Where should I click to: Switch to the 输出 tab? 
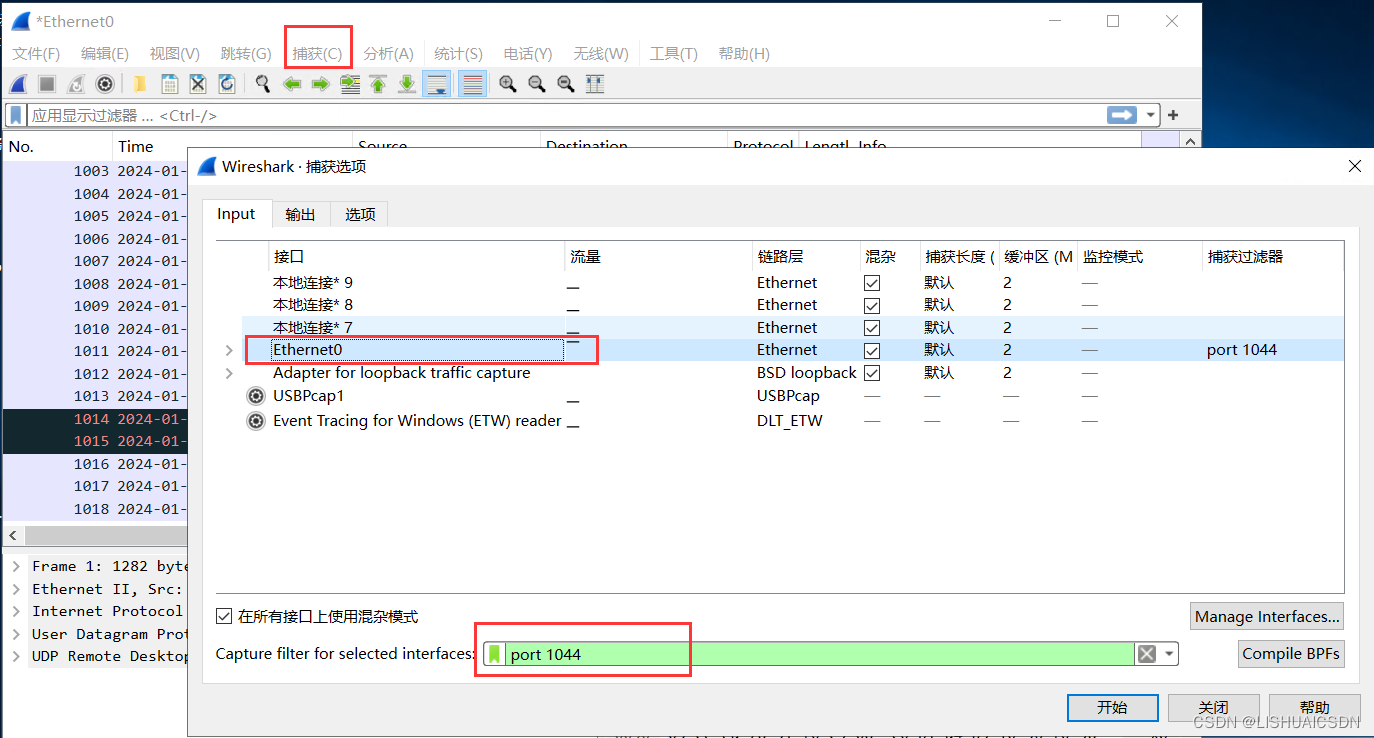click(300, 215)
